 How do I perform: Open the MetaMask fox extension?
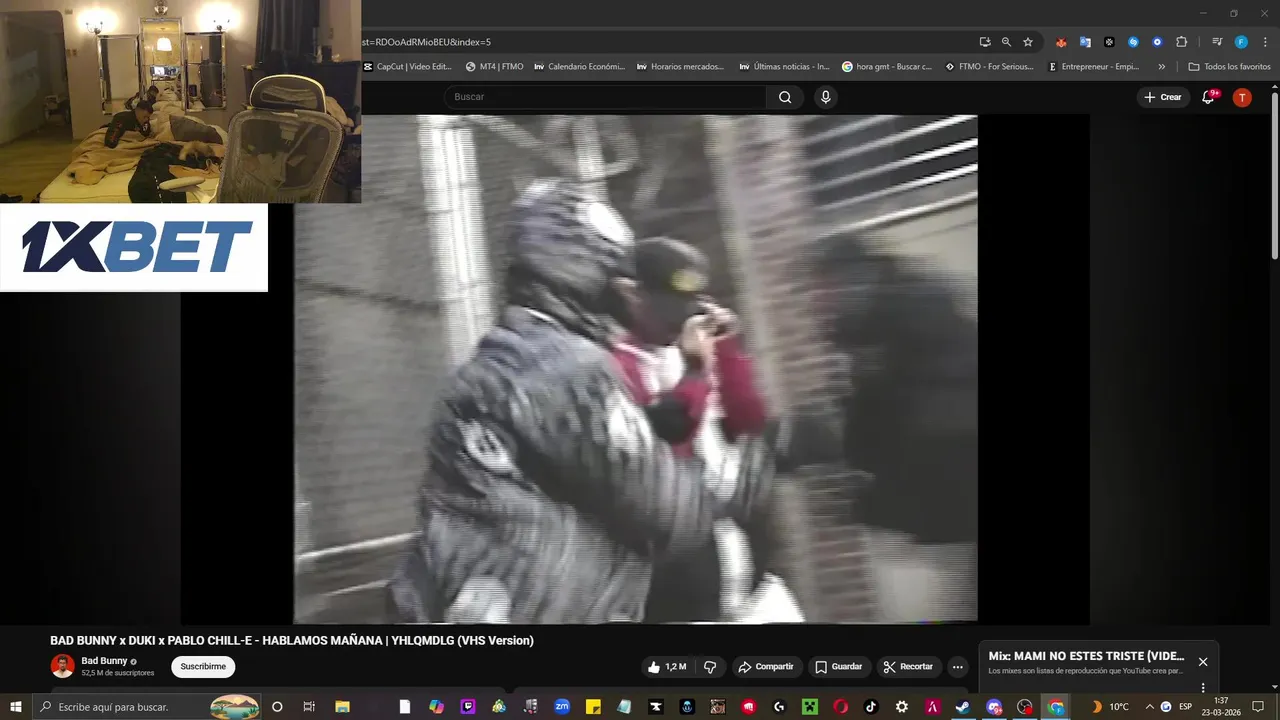pos(1061,42)
